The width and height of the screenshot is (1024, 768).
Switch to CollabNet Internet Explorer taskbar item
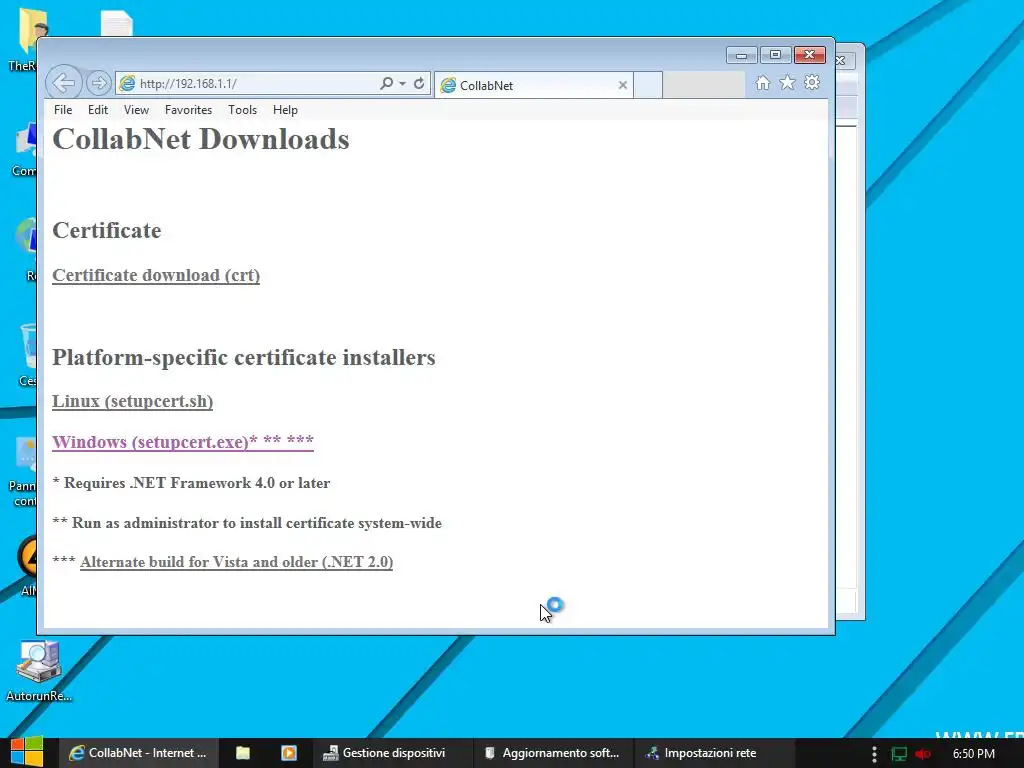[x=138, y=753]
